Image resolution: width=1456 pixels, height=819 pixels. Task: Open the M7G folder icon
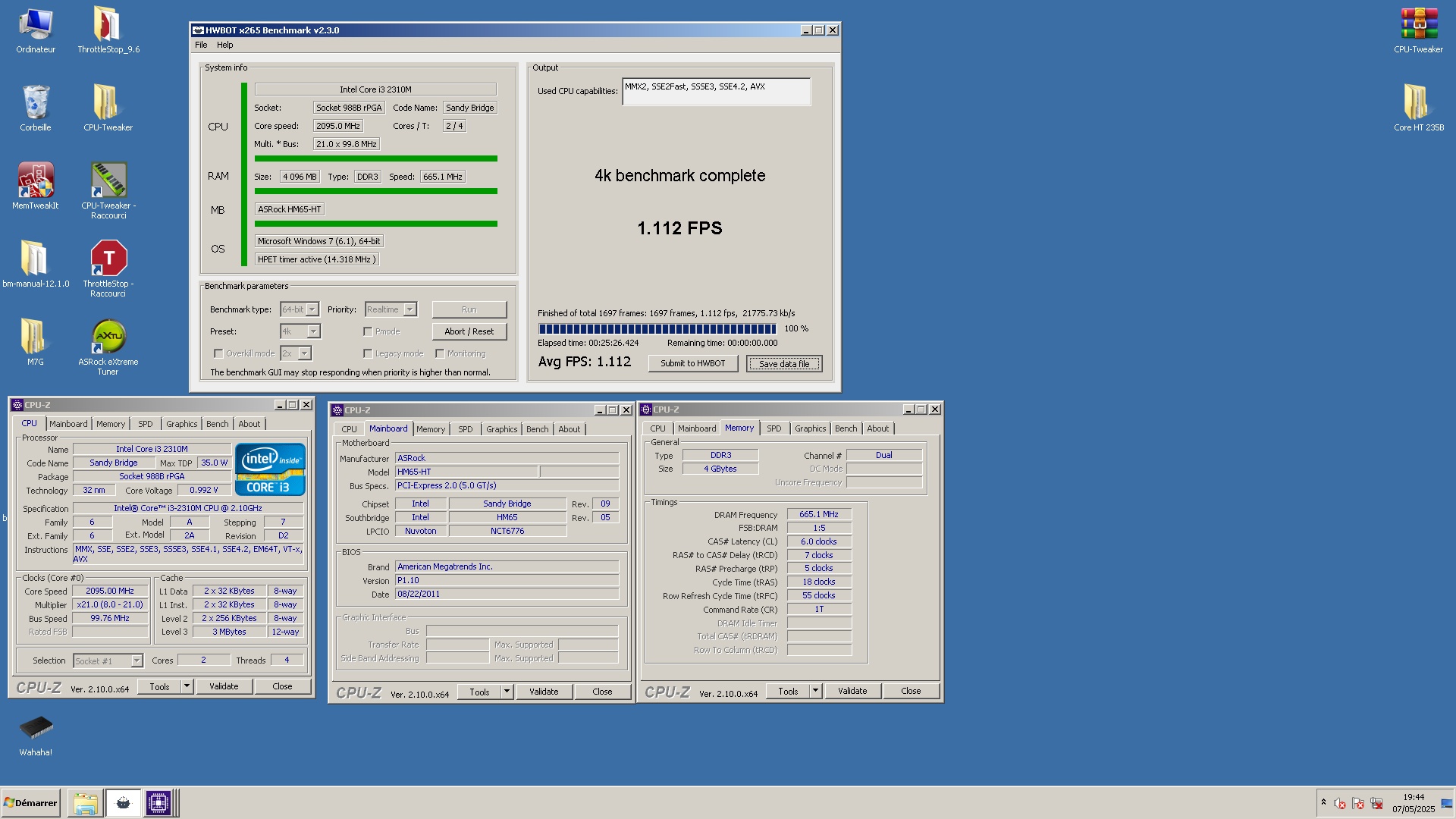pos(36,343)
